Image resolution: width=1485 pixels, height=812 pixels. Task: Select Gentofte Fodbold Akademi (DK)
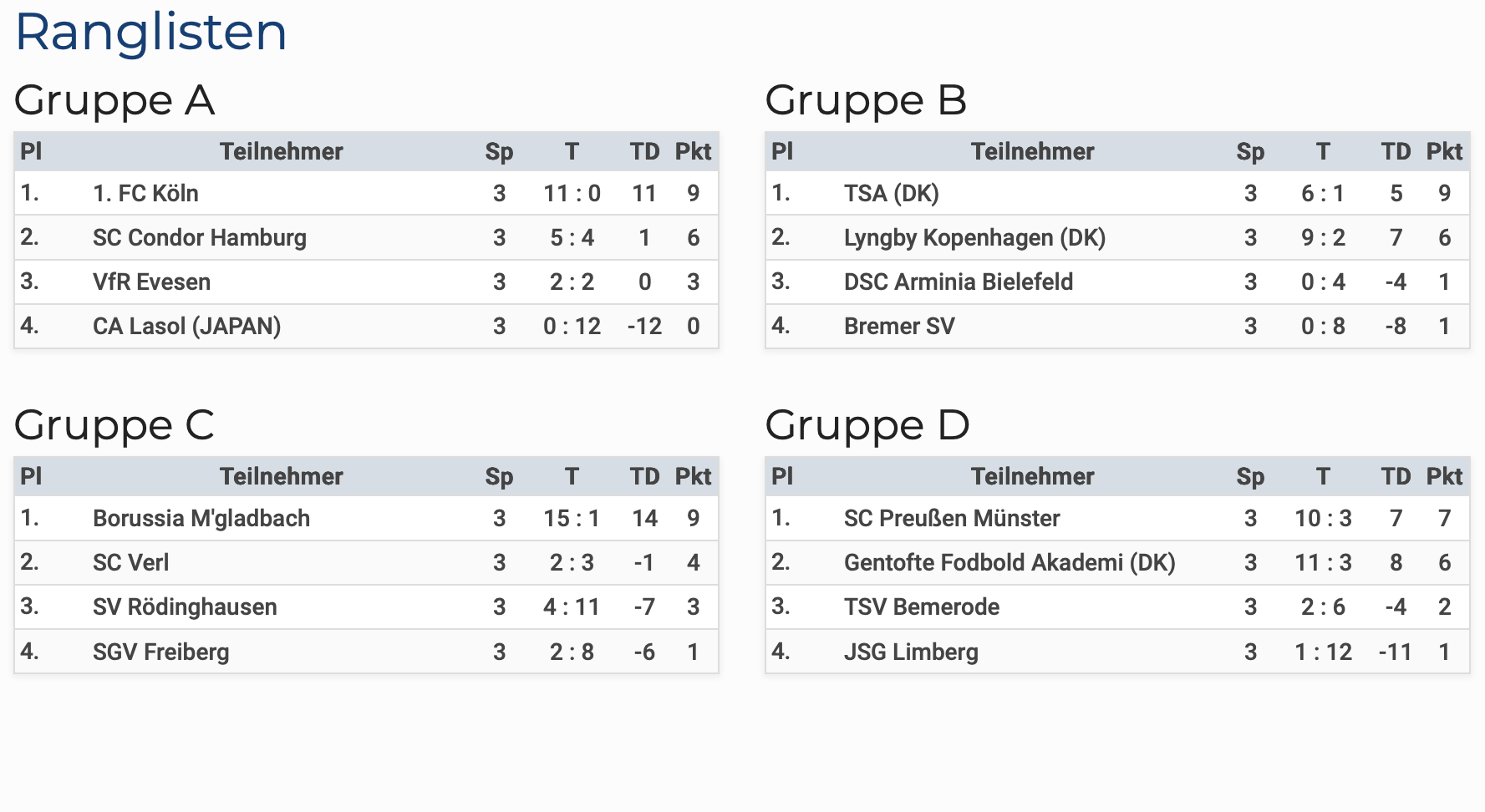coord(1009,563)
